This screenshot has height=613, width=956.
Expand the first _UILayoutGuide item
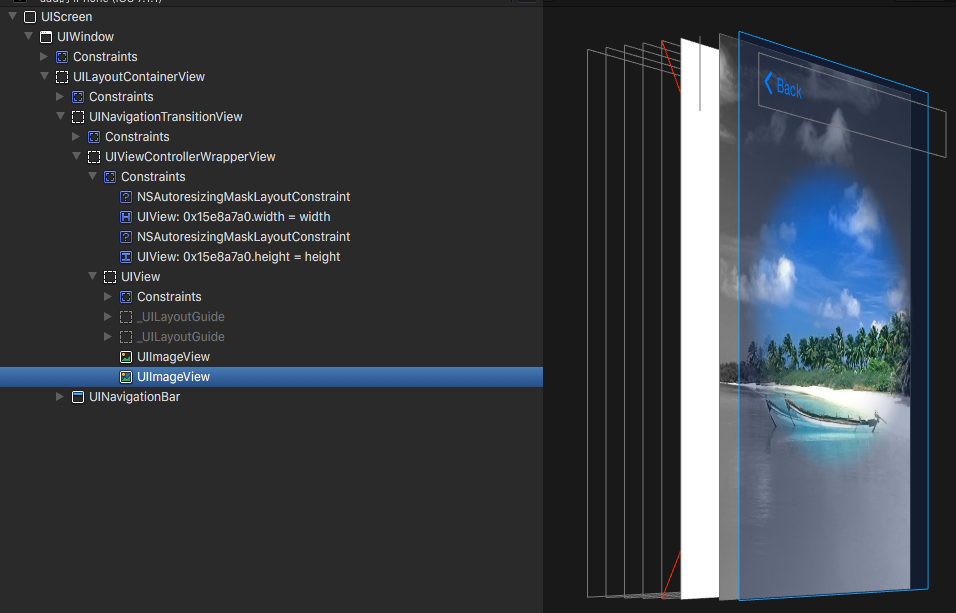tap(108, 317)
